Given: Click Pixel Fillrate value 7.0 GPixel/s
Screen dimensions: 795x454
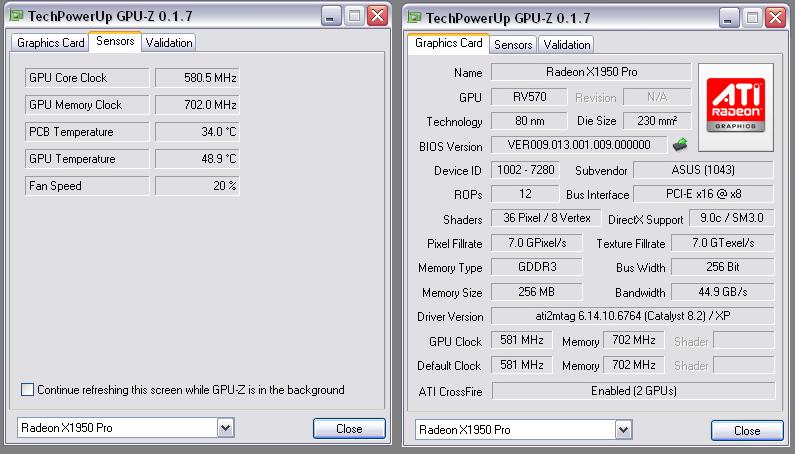Looking at the screenshot, I should (x=537, y=243).
